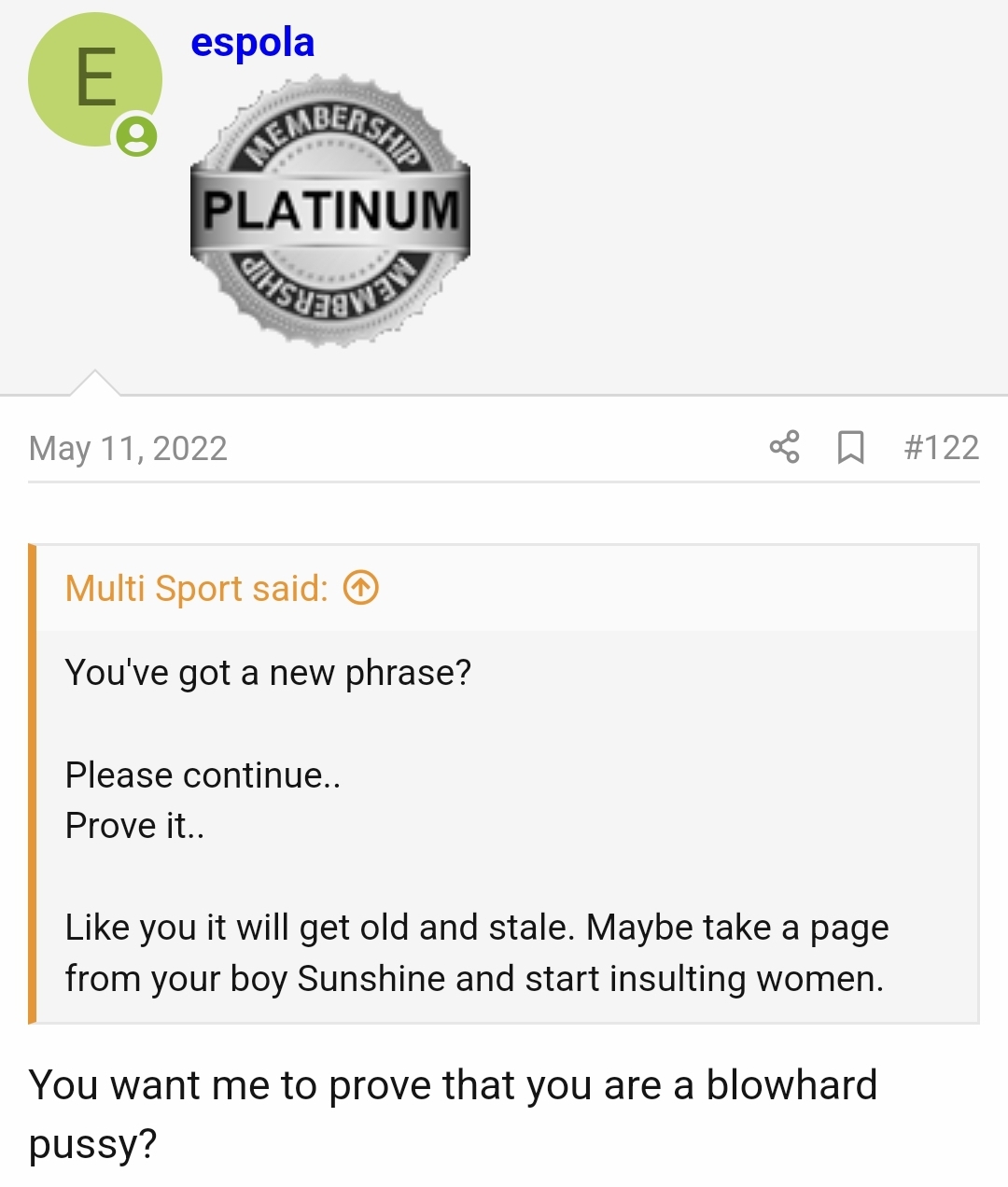Jump to original post via up-arrow icon
This screenshot has width=1008, height=1187.
(361, 588)
